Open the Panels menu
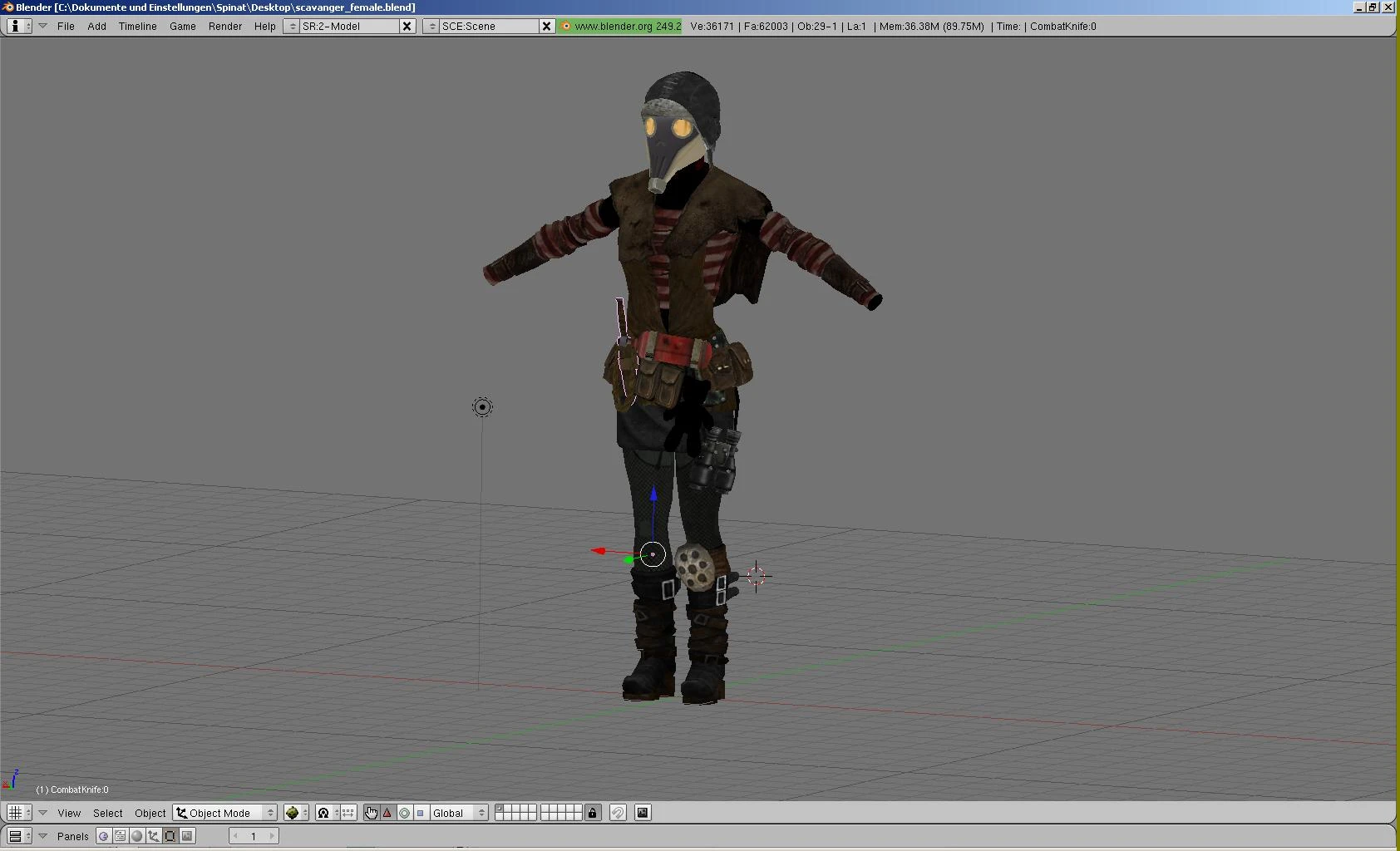Screen dimensions: 1400x851 point(73,836)
